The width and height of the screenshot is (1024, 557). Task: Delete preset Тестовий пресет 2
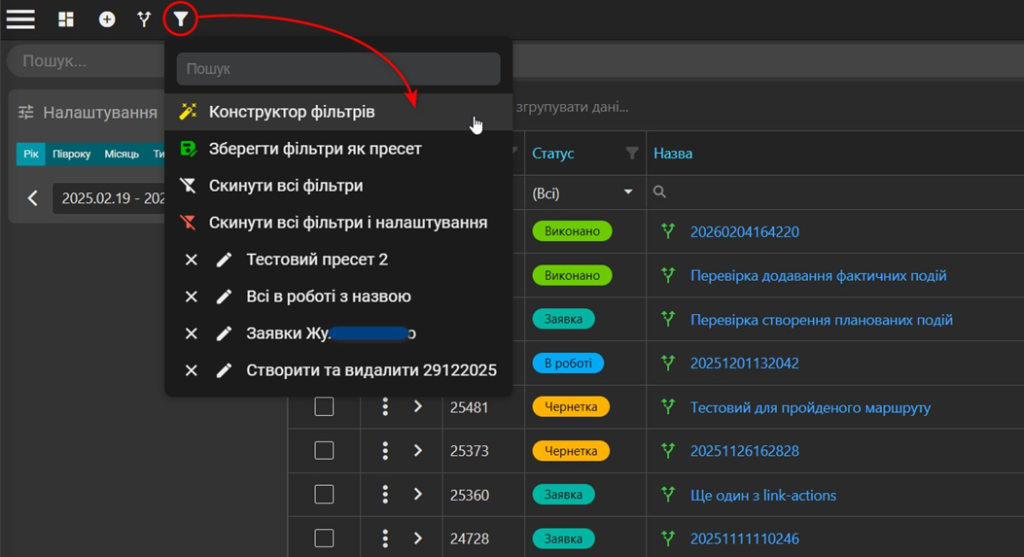[x=191, y=260]
